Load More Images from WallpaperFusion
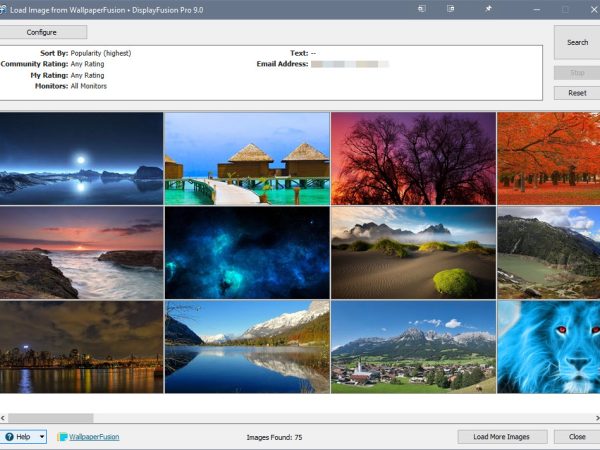600x450 pixels. [x=502, y=437]
